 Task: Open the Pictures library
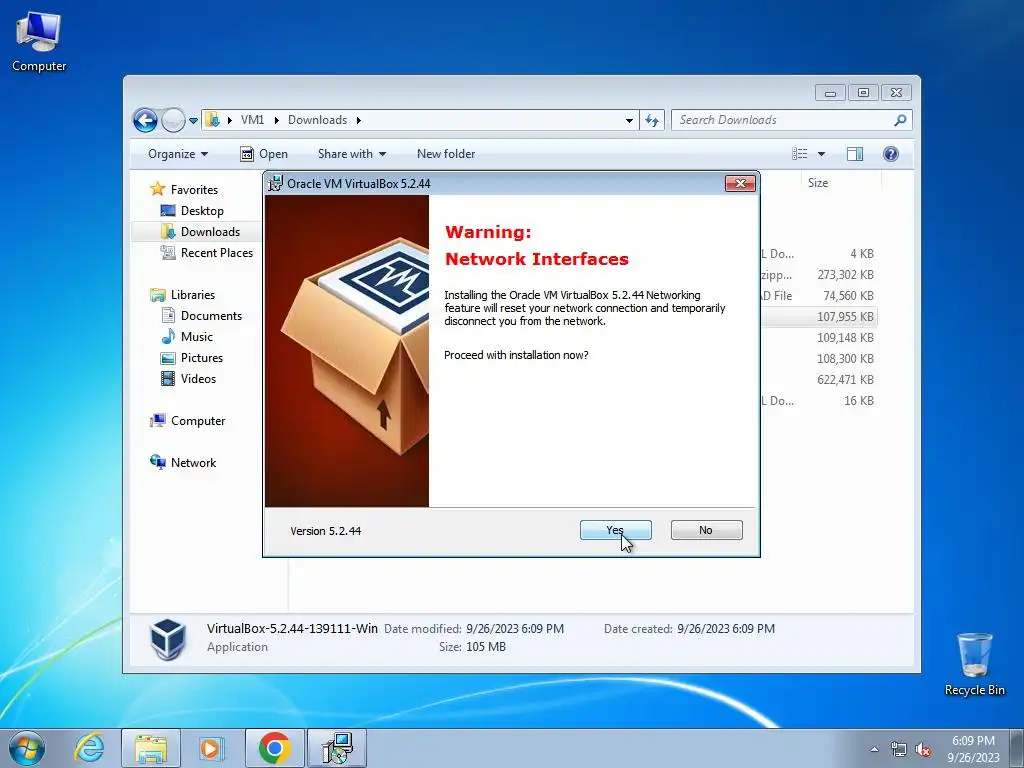point(192,358)
